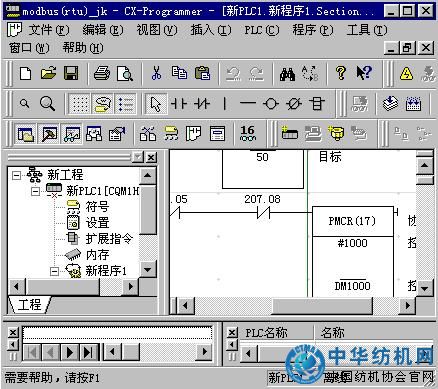The image size is (438, 389).
Task: Pick the new PLC instruction tool
Action: 317,104
